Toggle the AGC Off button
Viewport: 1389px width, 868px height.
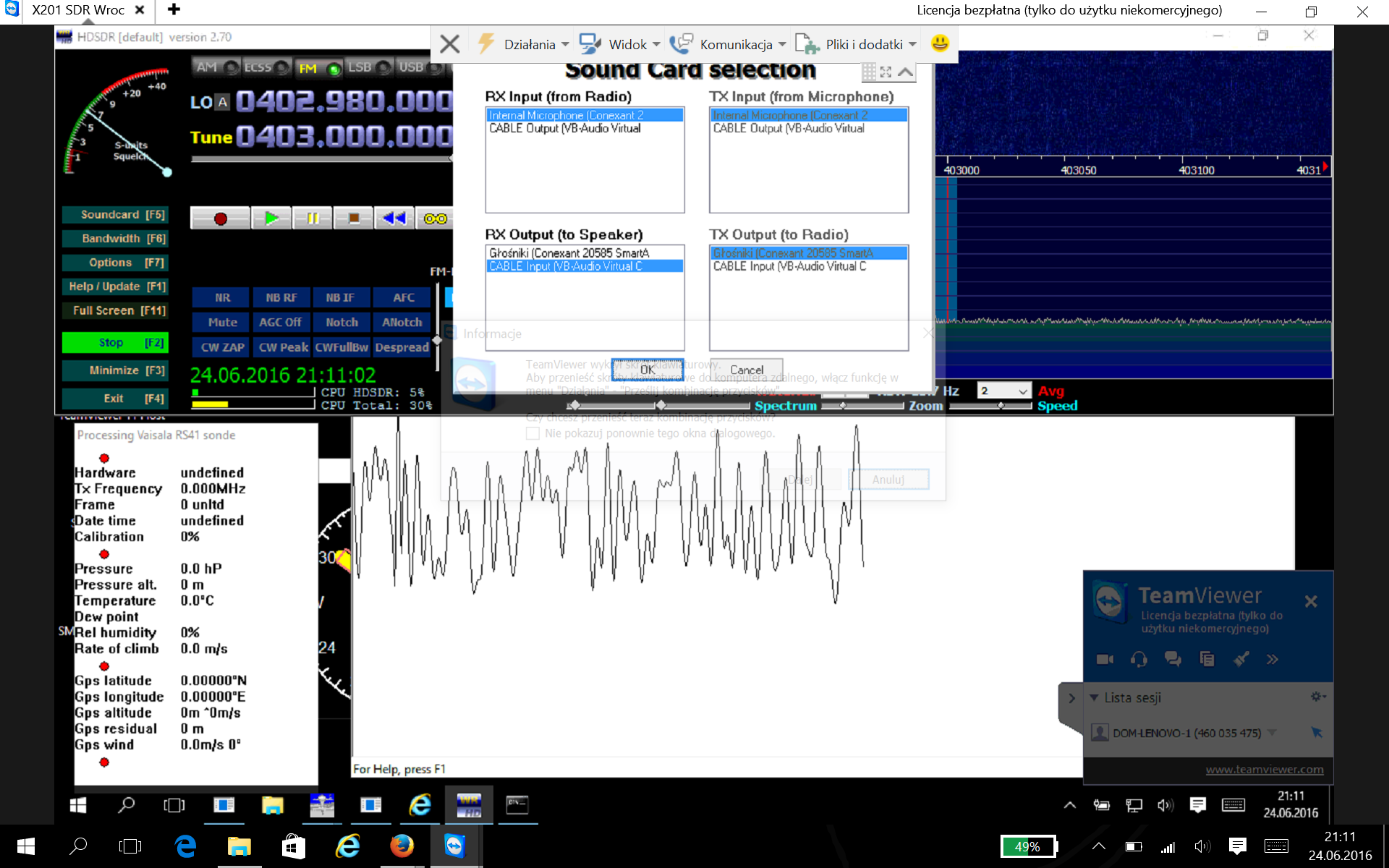coord(281,322)
